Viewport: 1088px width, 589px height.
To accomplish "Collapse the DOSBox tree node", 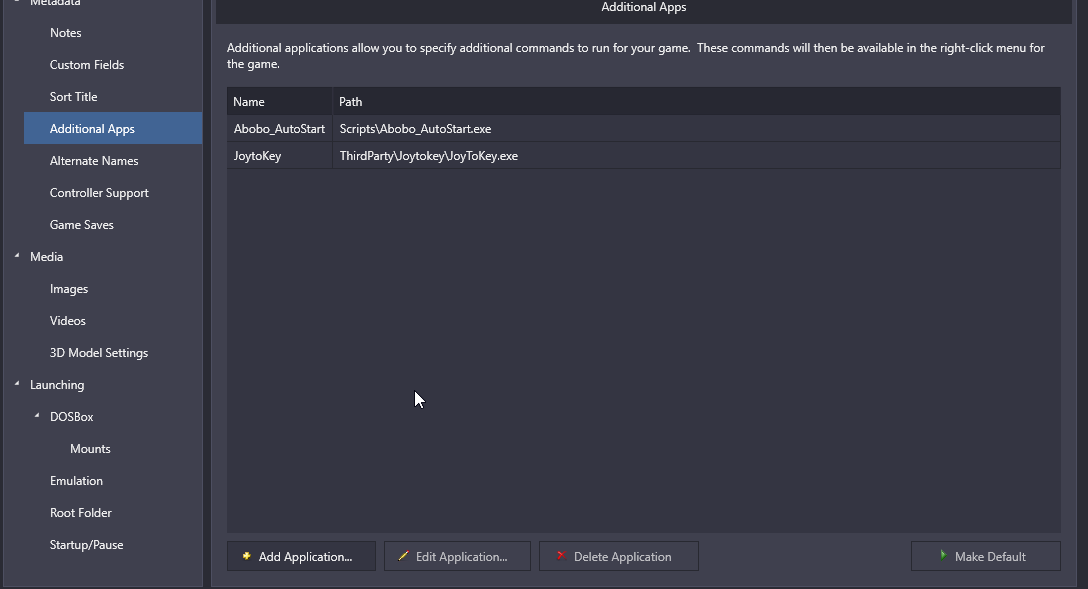I will point(37,417).
